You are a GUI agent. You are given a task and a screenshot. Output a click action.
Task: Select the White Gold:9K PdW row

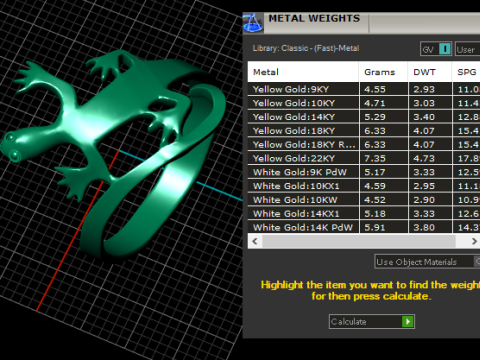[364, 172]
